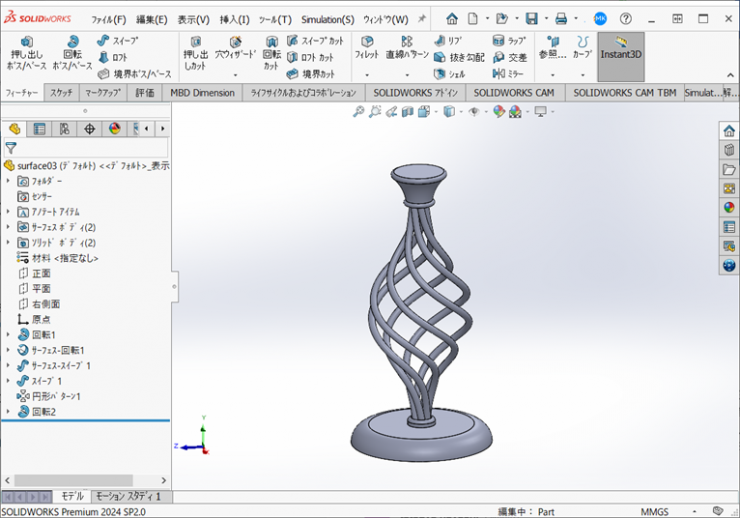Expand the ソリッドボディ(2) folder
Screen dimensions: 740x518
click(x=9, y=243)
